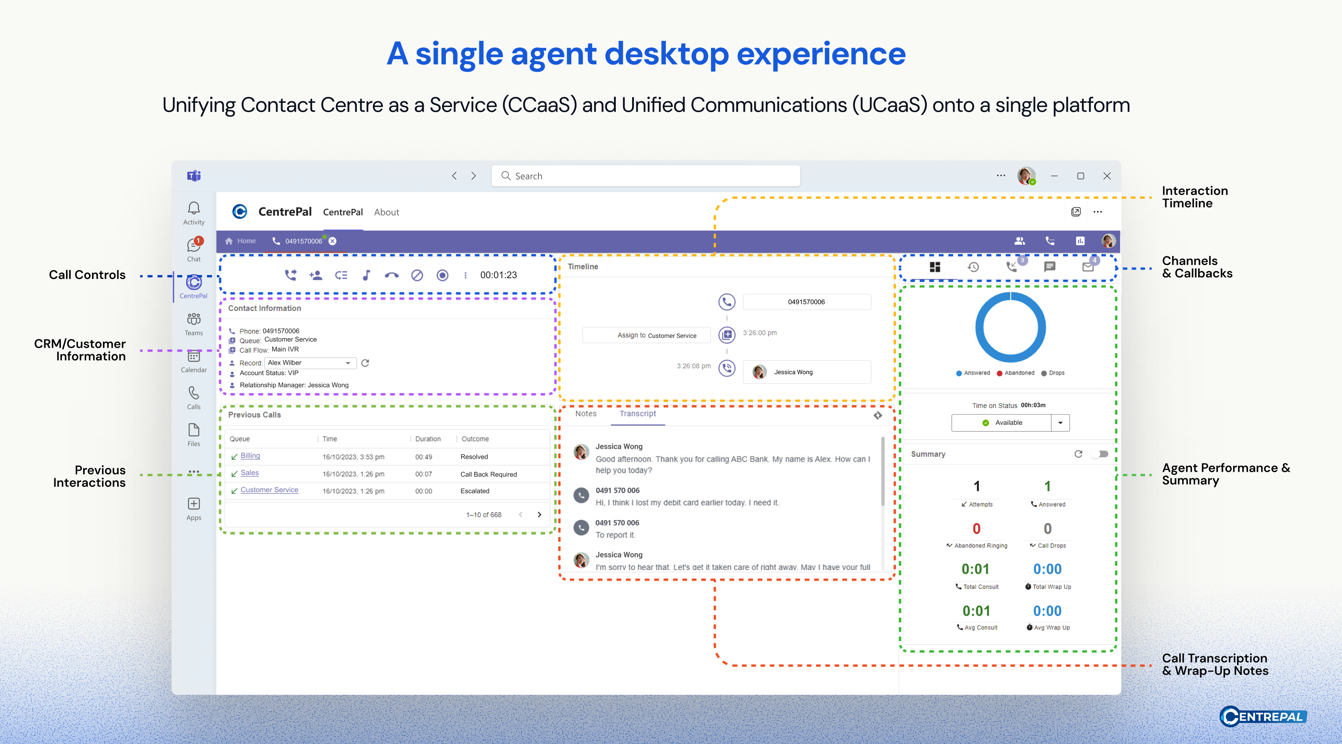Click the Available status button
Viewport: 1342px width, 744px height.
pos(1002,423)
